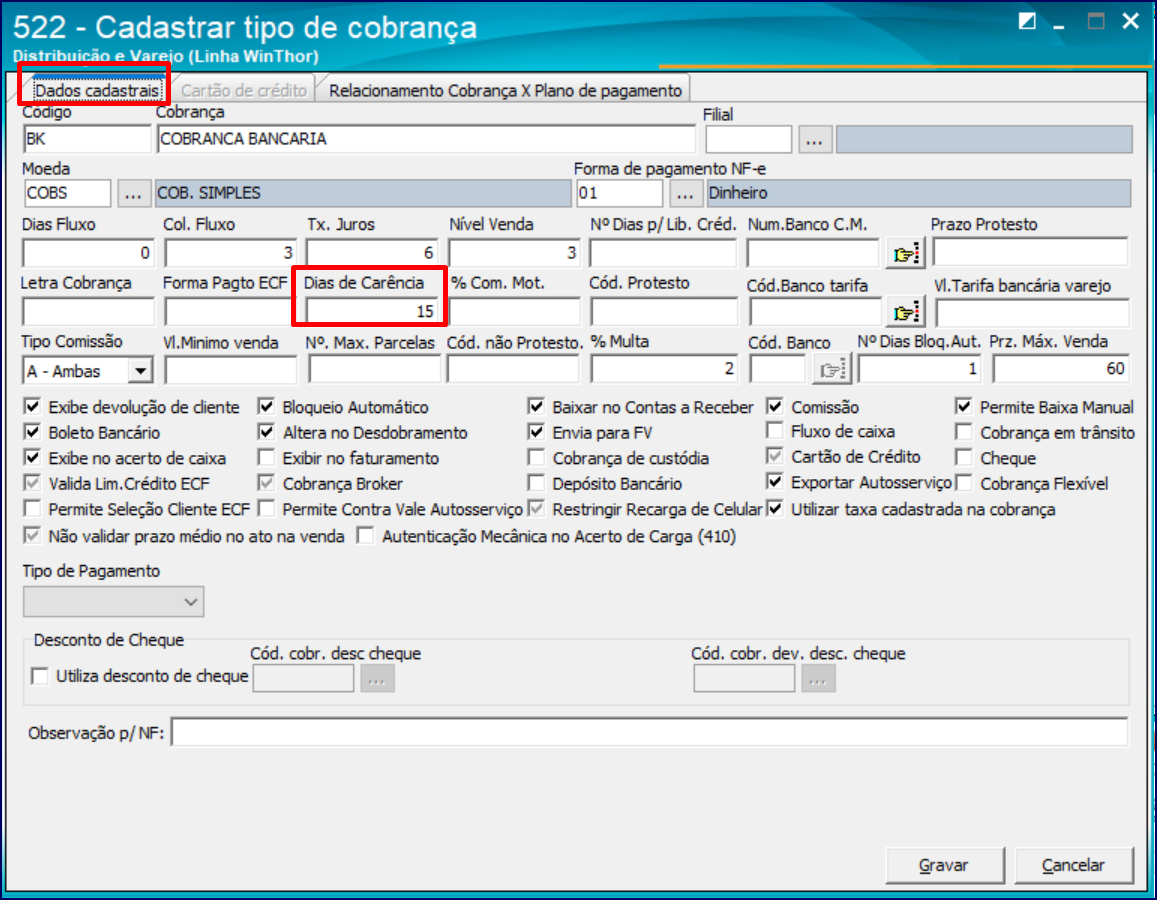Click the Nível Venda field
This screenshot has height=900, width=1157.
[514, 253]
